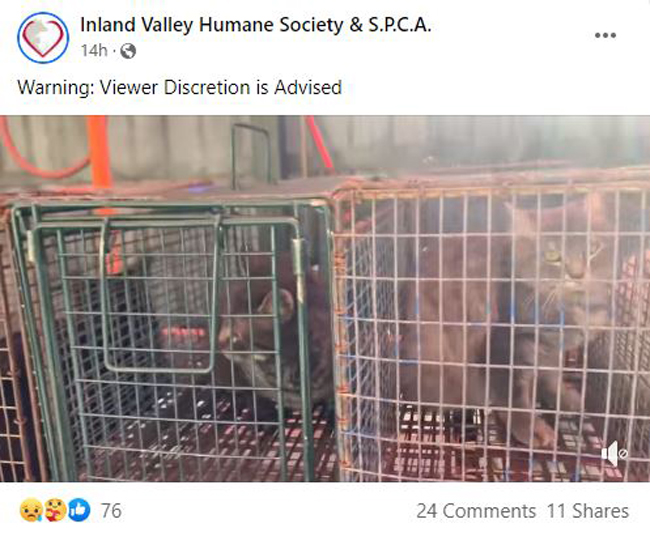This screenshot has width=650, height=536.
Task: Click the orange pole in the video background
Action: [100, 152]
